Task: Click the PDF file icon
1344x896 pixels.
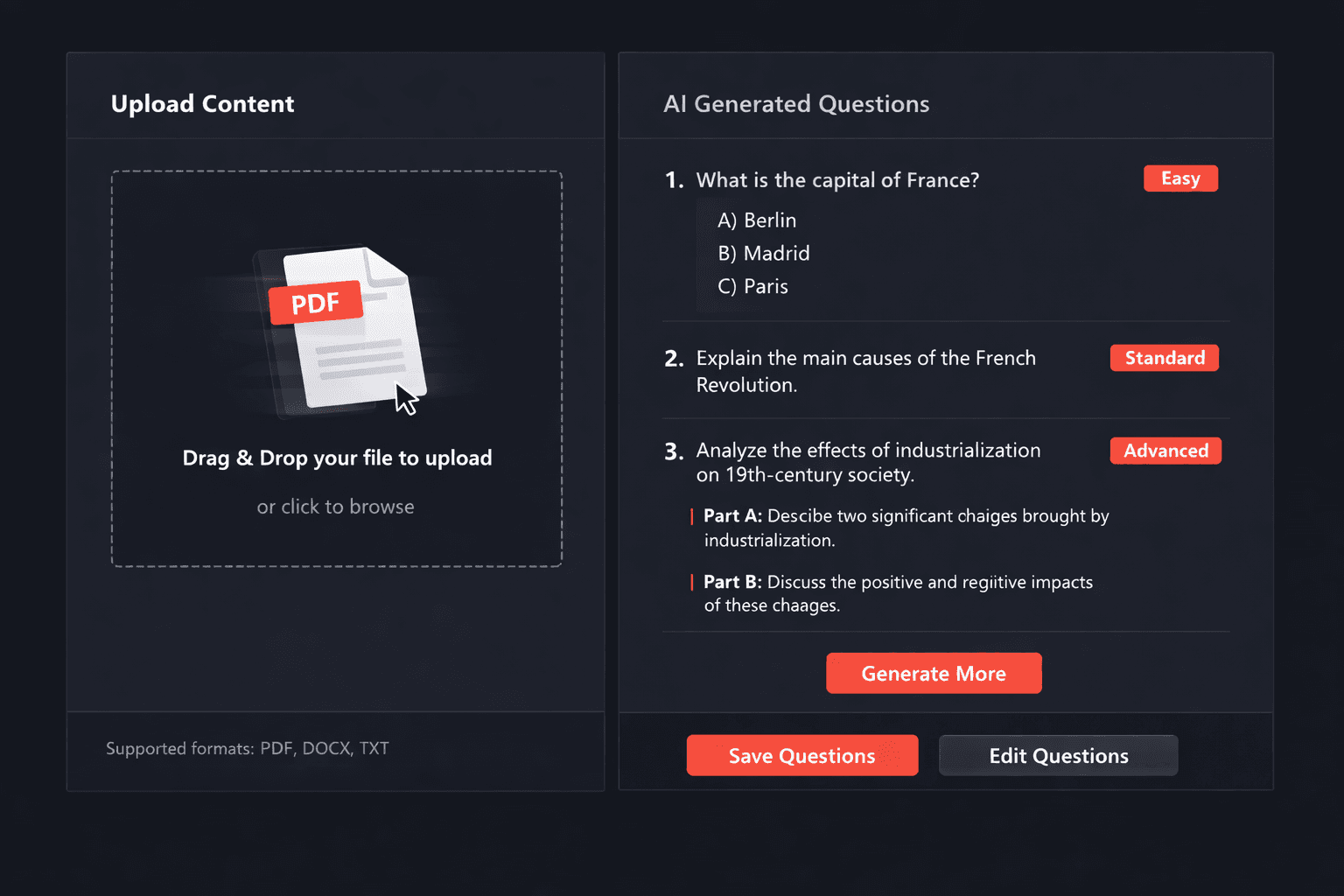Action: click(316, 302)
